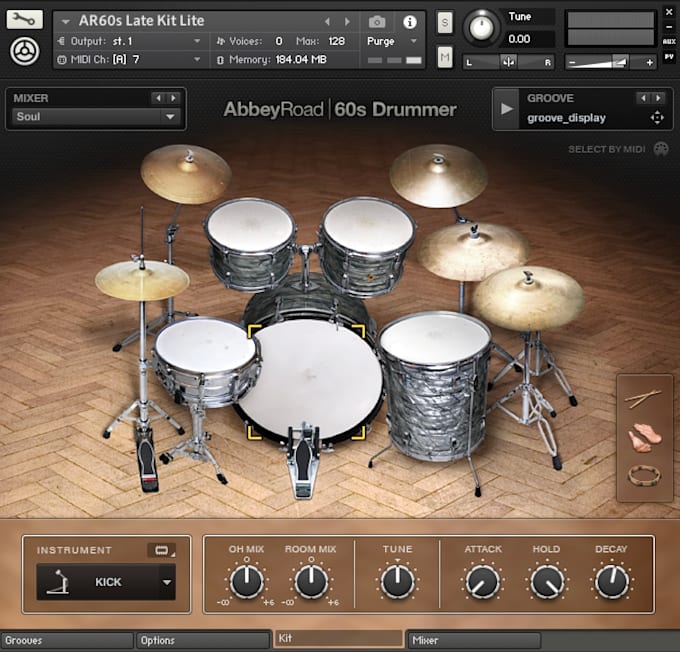The width and height of the screenshot is (680, 652).
Task: Switch to the Grooves tab
Action: click(x=67, y=640)
